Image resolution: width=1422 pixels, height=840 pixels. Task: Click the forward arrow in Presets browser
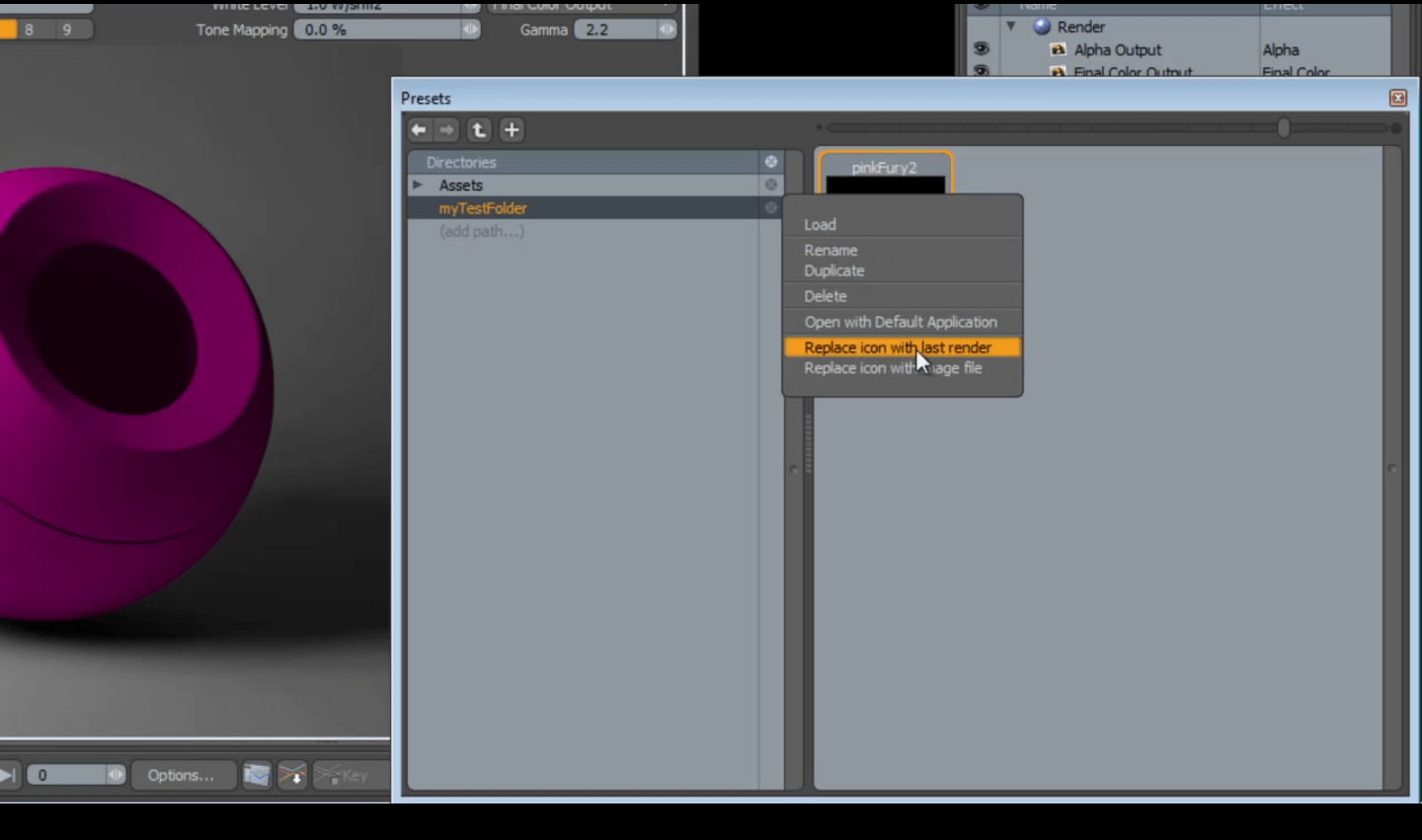click(447, 129)
